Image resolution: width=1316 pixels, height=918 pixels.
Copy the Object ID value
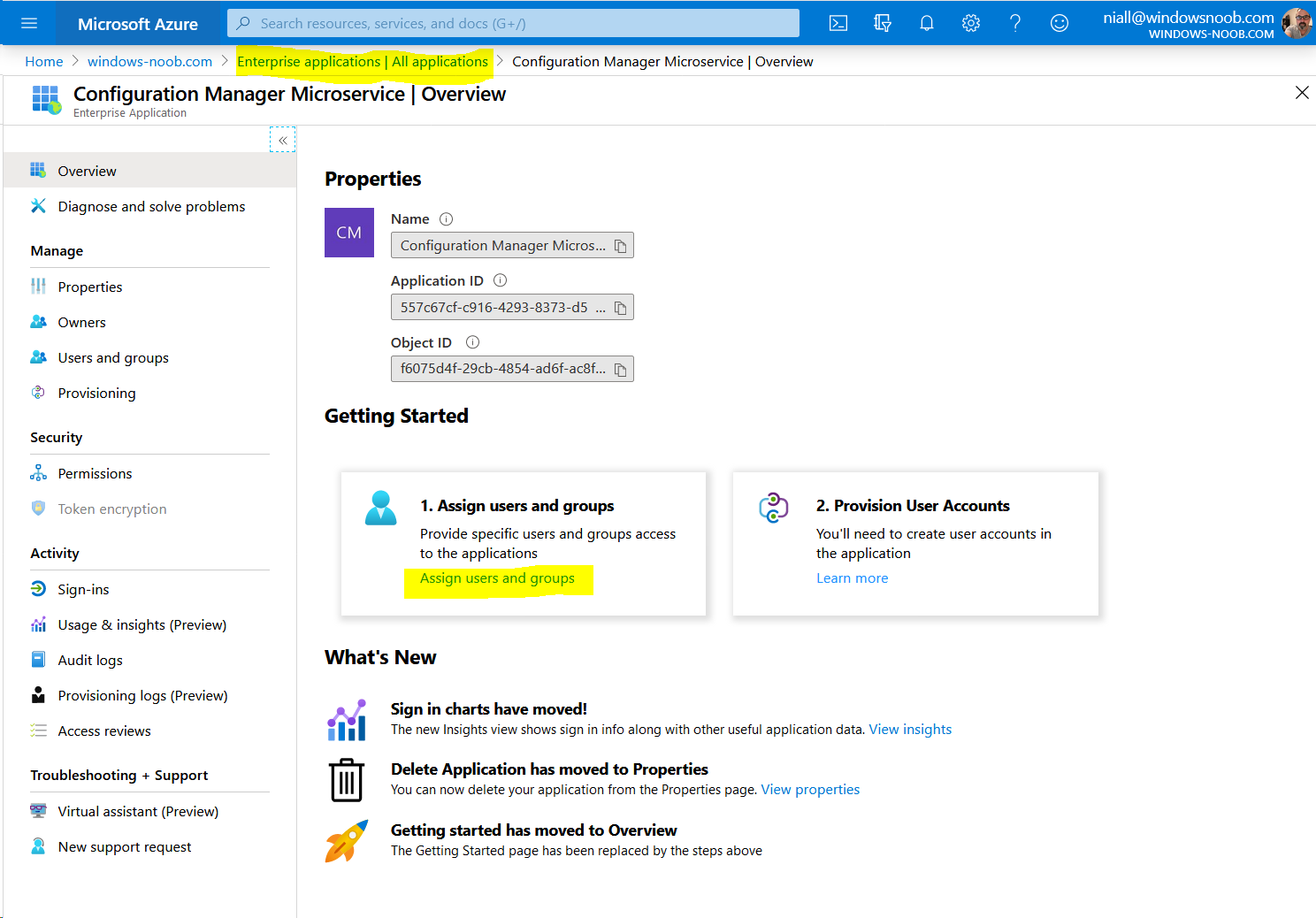tap(621, 370)
